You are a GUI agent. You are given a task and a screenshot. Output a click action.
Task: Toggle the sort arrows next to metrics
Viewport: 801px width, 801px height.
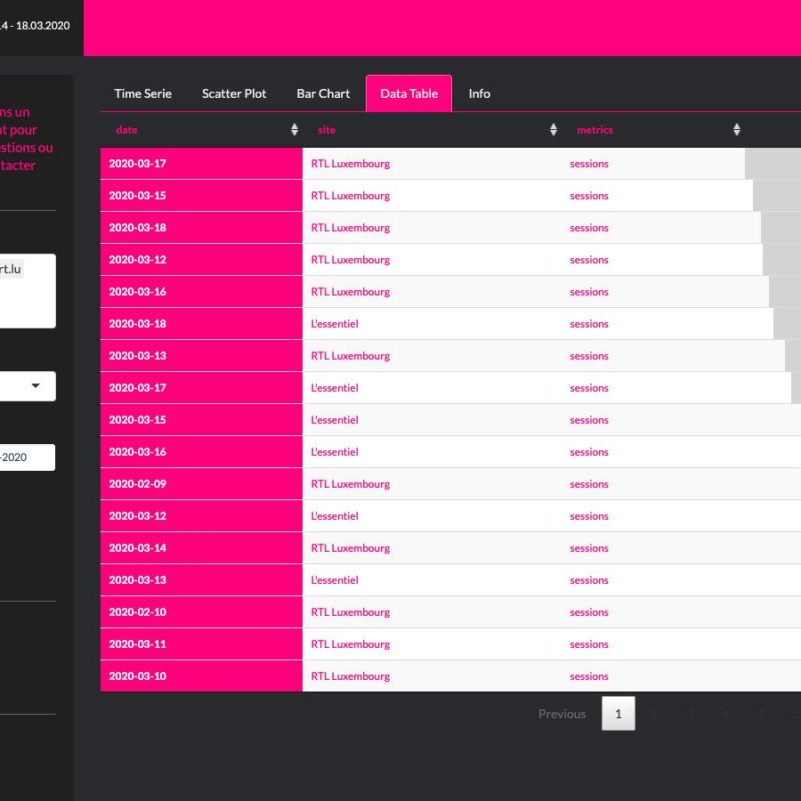point(736,130)
